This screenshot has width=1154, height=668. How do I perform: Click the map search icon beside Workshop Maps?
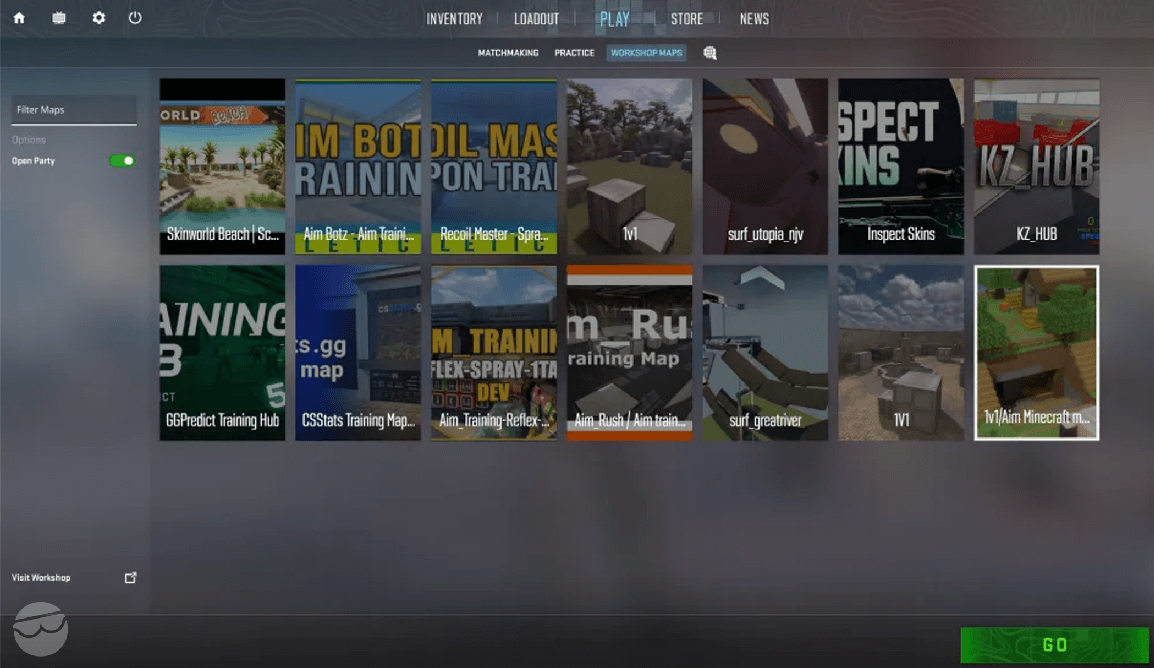[709, 52]
